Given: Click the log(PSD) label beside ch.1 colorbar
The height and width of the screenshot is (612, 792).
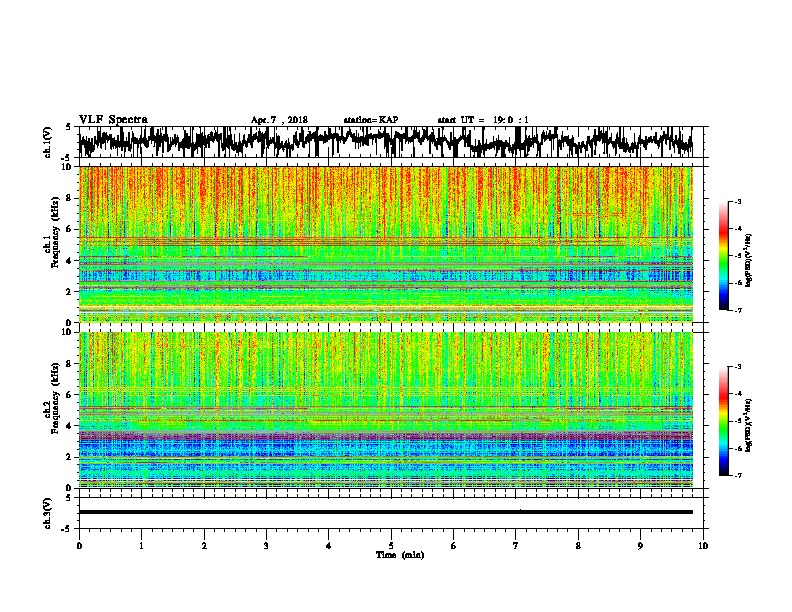Looking at the screenshot, I should tap(748, 260).
